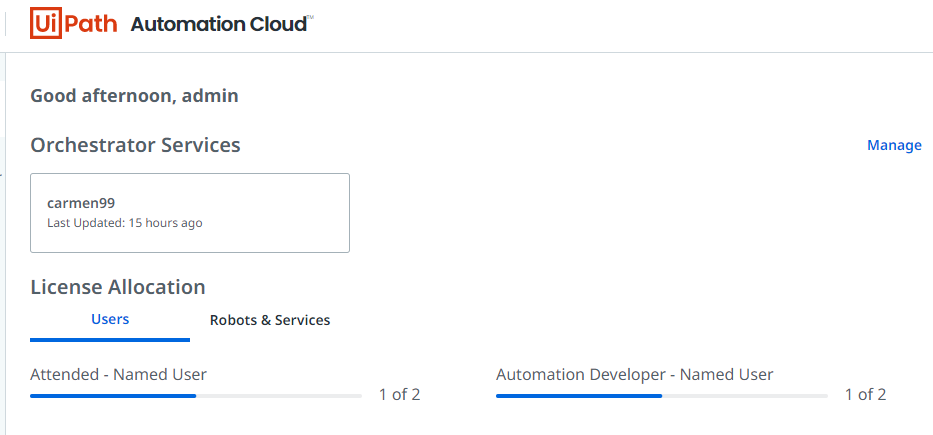
Task: Click blue filled part of Attended bar
Action: click(113, 396)
